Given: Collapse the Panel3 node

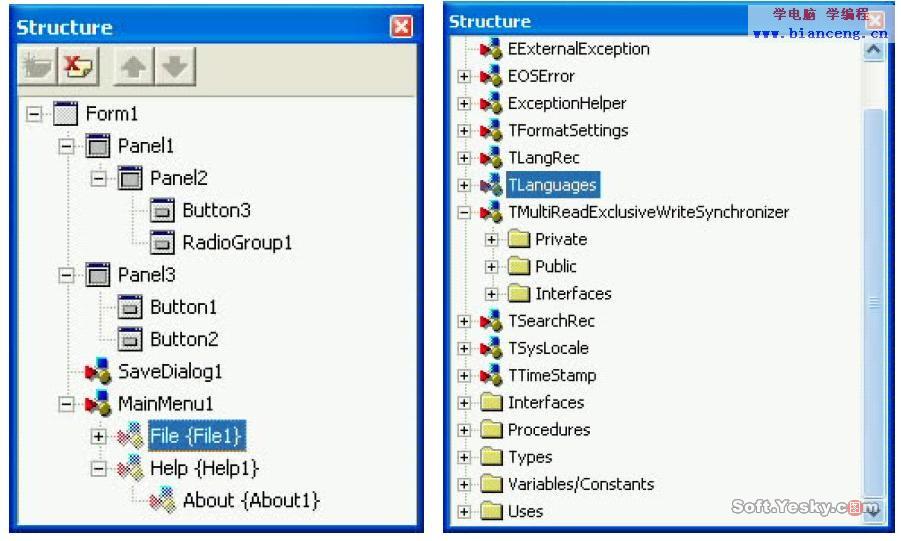Looking at the screenshot, I should [66, 275].
